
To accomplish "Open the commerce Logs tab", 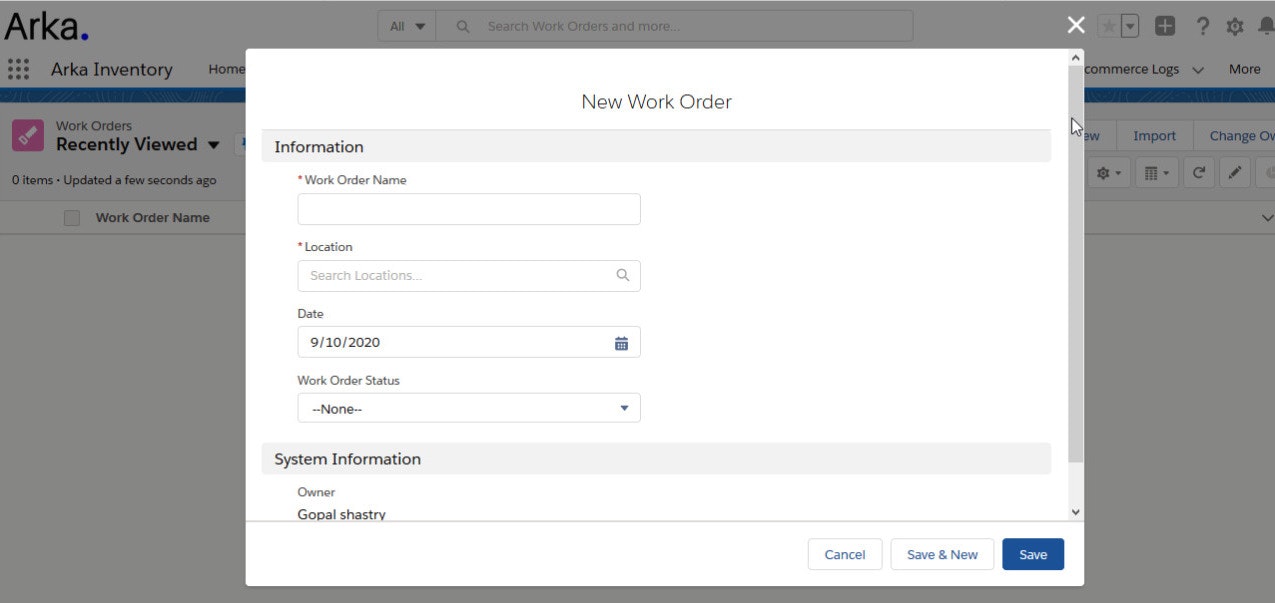I will click(x=1132, y=69).
